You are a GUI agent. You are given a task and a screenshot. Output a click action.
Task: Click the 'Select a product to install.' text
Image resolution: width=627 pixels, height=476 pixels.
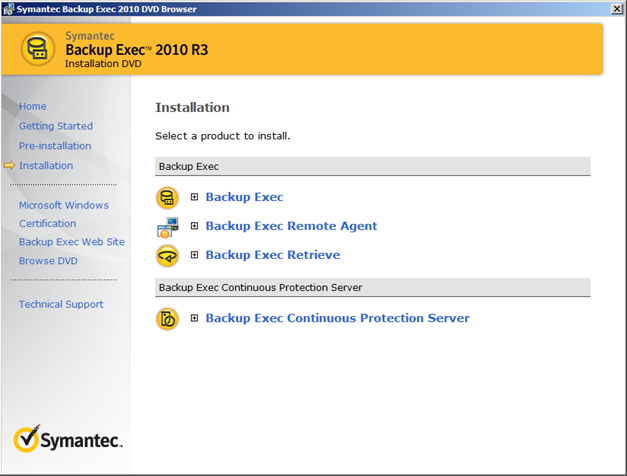[223, 136]
